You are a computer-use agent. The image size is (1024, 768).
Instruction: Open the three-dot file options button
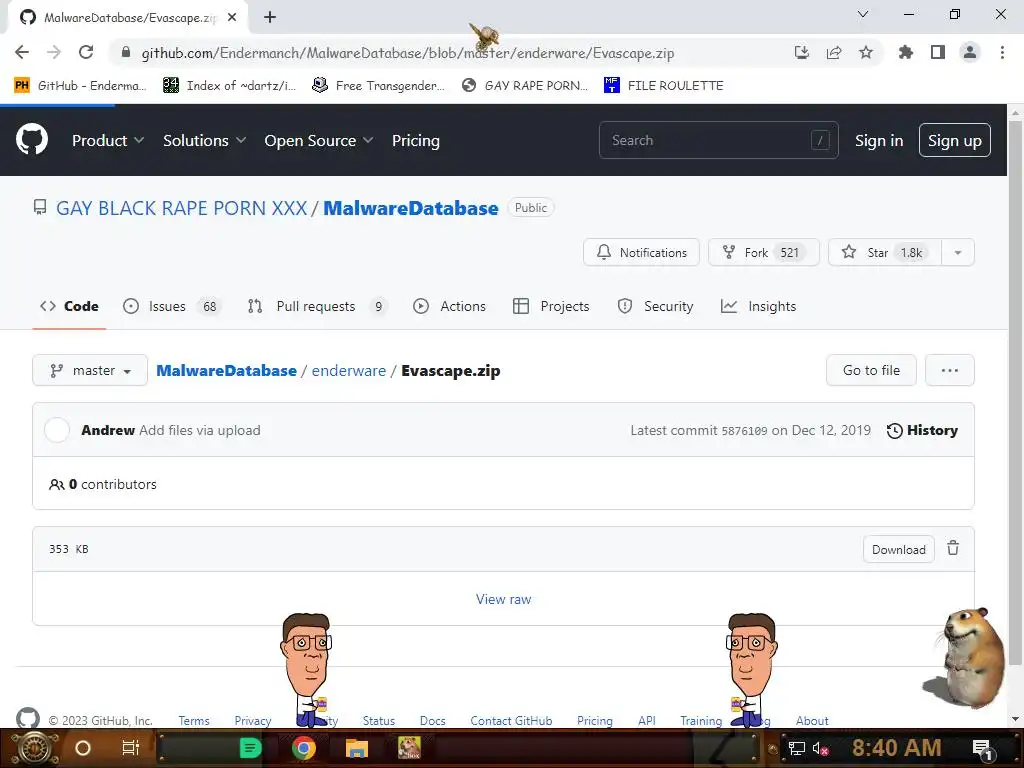pyautogui.click(x=950, y=370)
